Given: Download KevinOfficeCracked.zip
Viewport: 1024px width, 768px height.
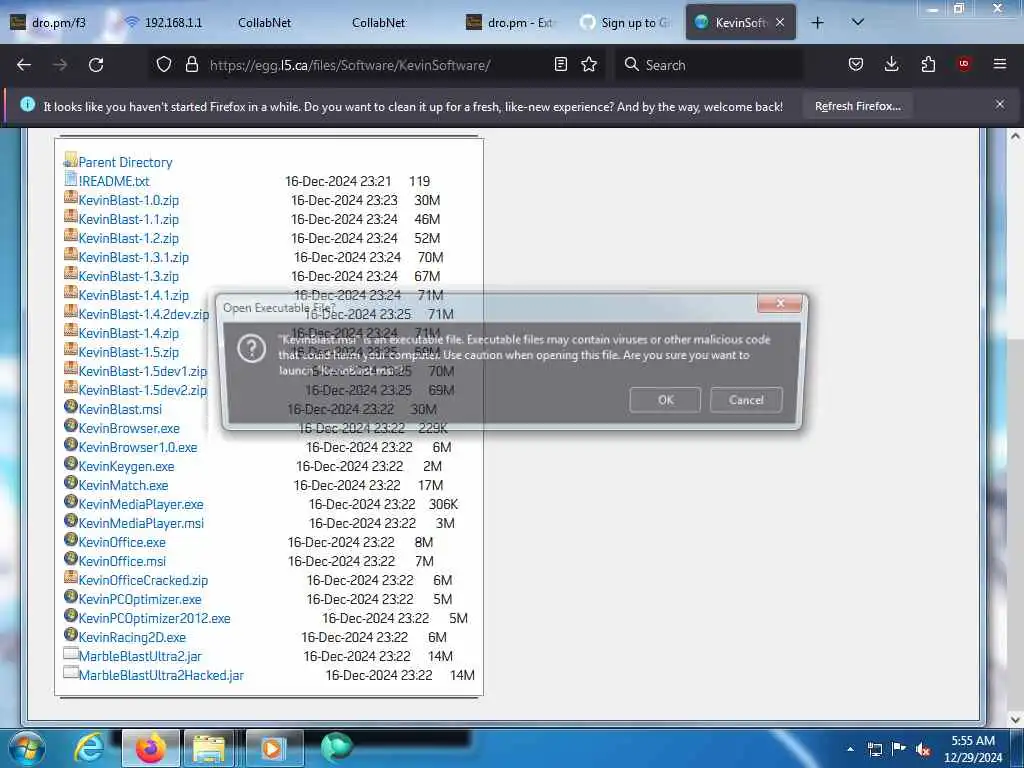Looking at the screenshot, I should tap(143, 579).
